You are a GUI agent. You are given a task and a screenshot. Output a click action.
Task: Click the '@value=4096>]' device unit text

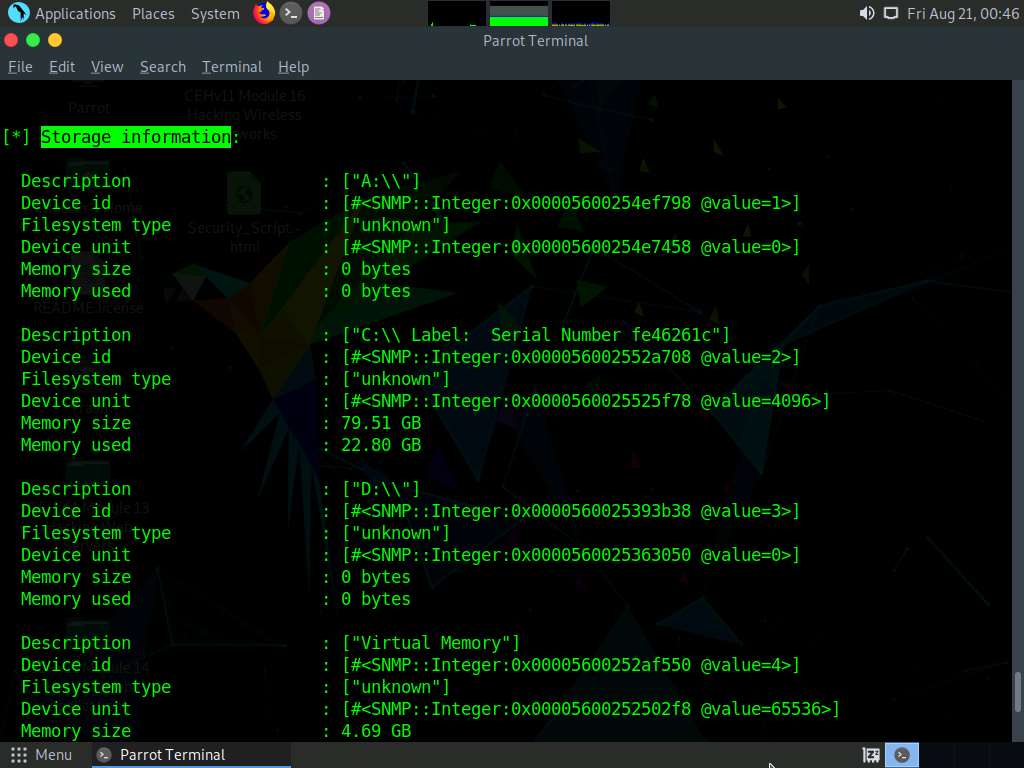[765, 401]
